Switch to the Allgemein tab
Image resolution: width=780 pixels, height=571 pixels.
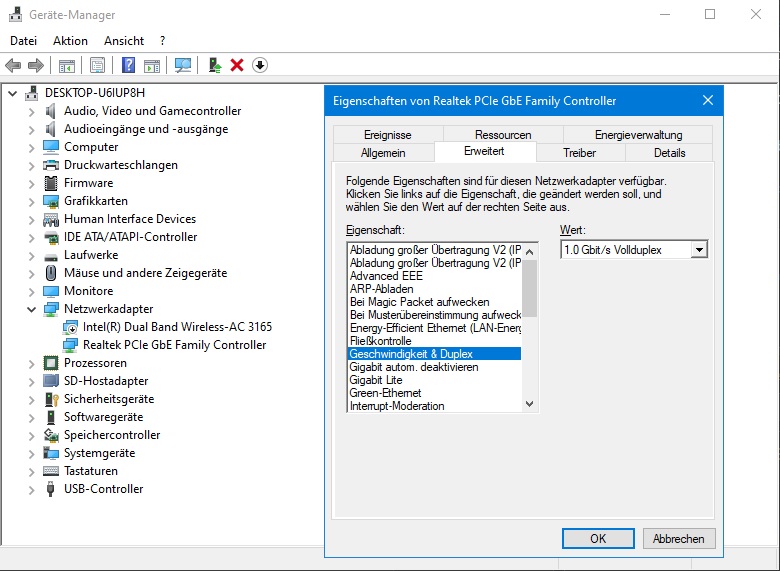point(383,153)
